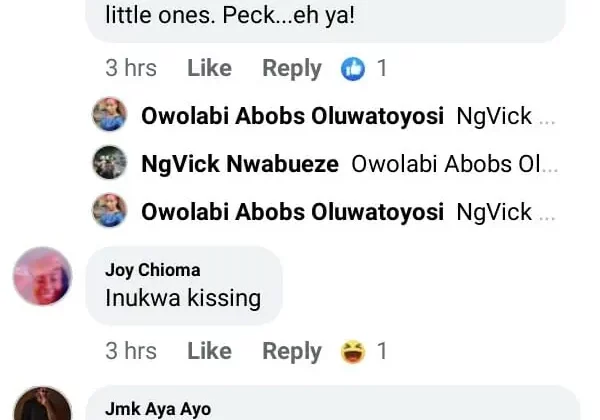Open the Jmk Aya Ayo name link
This screenshot has width=600, height=420.
click(x=157, y=408)
